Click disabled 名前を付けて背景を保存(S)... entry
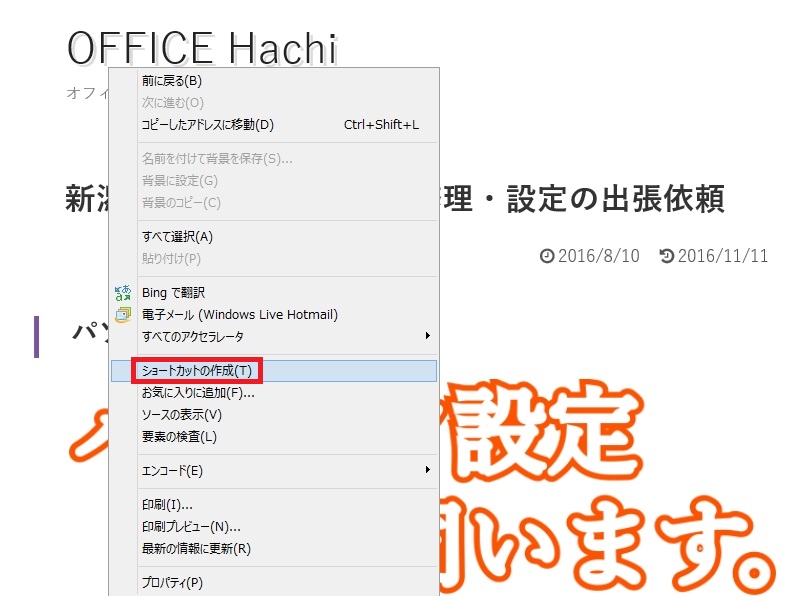 274,159
